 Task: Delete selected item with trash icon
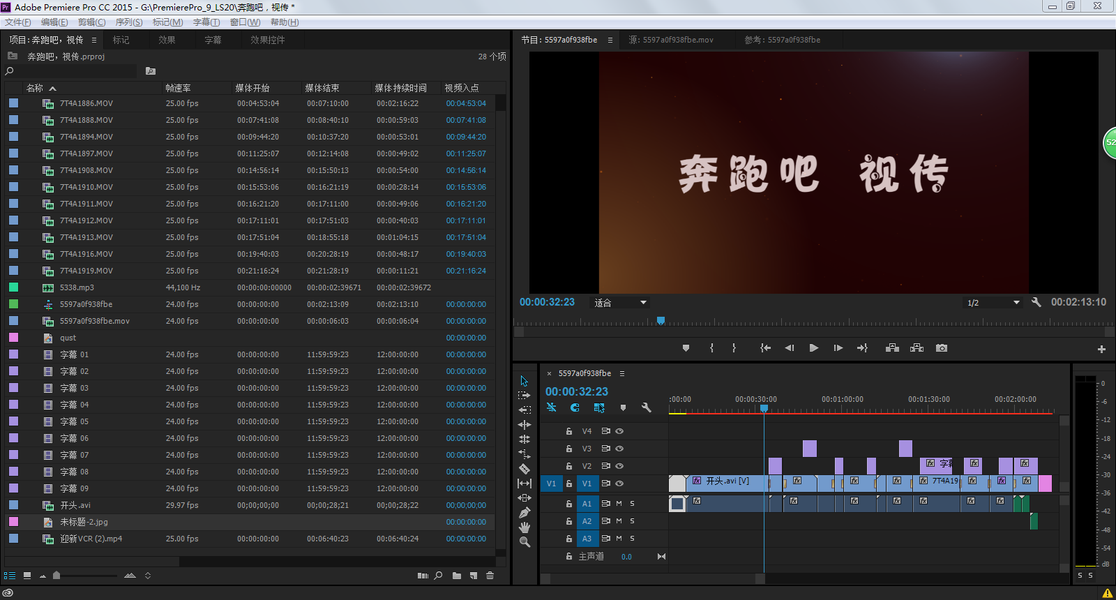point(490,576)
